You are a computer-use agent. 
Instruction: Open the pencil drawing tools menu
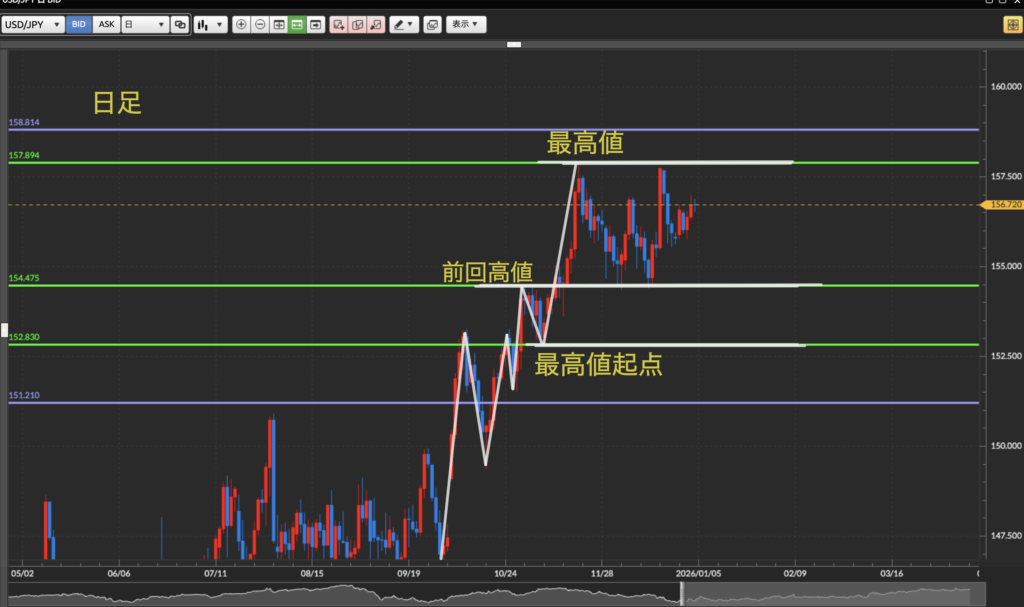[404, 24]
